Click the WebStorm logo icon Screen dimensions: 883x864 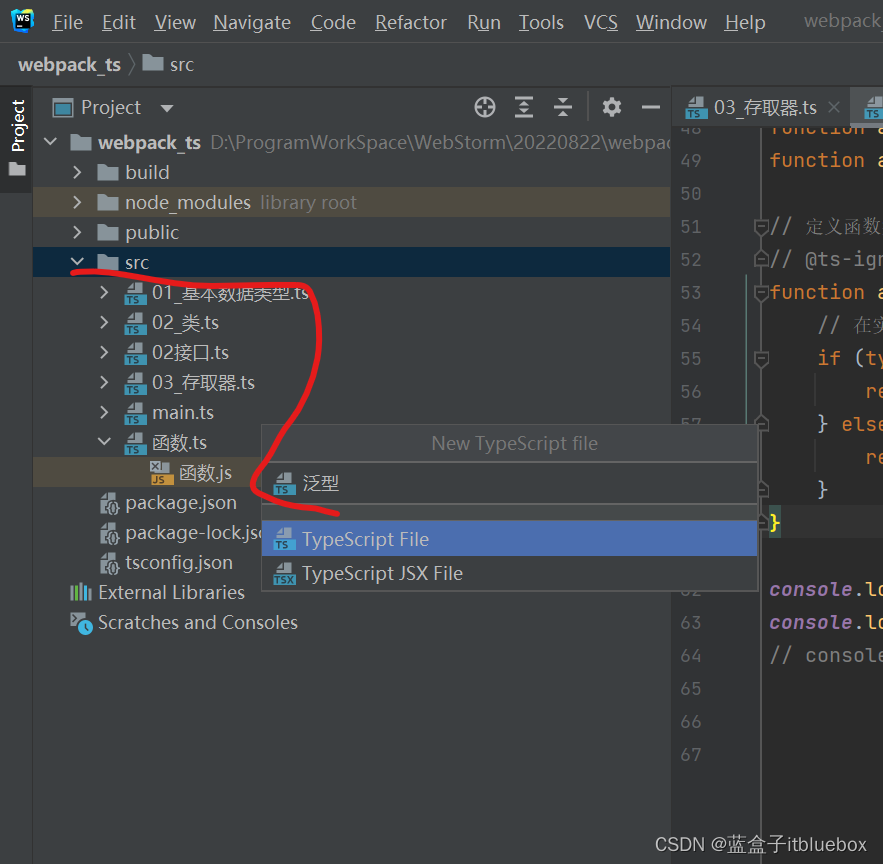click(23, 21)
